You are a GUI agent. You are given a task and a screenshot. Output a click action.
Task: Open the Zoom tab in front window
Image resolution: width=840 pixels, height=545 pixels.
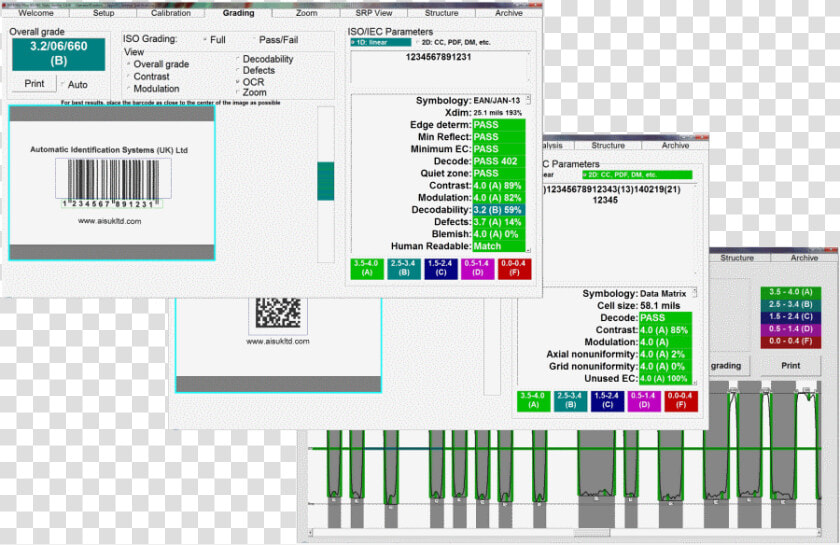pyautogui.click(x=306, y=13)
